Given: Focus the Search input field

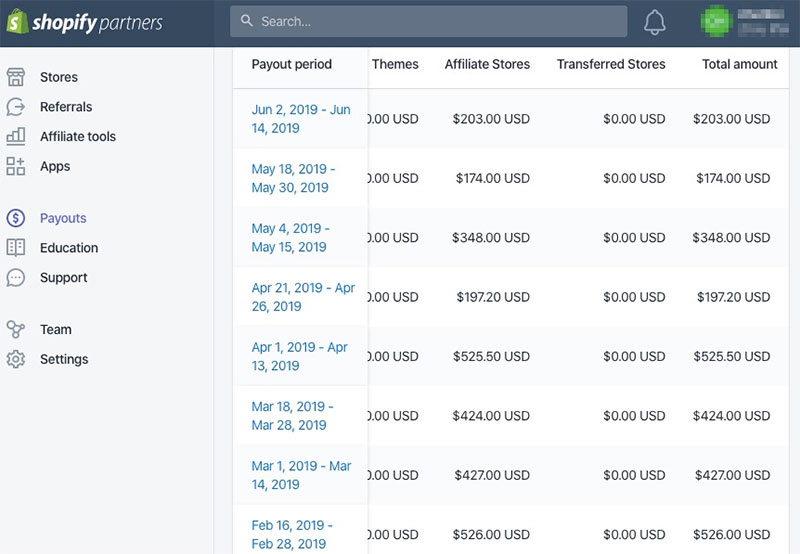Looking at the screenshot, I should (x=429, y=21).
